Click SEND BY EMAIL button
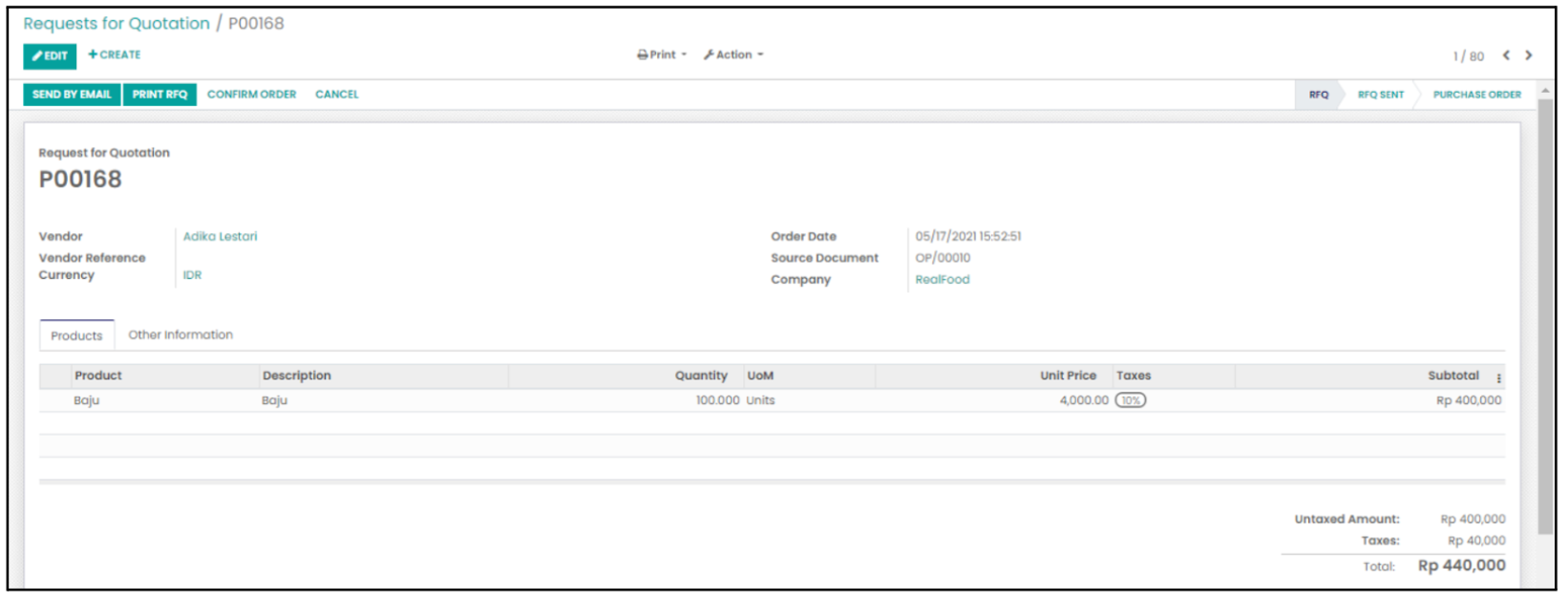 (72, 95)
